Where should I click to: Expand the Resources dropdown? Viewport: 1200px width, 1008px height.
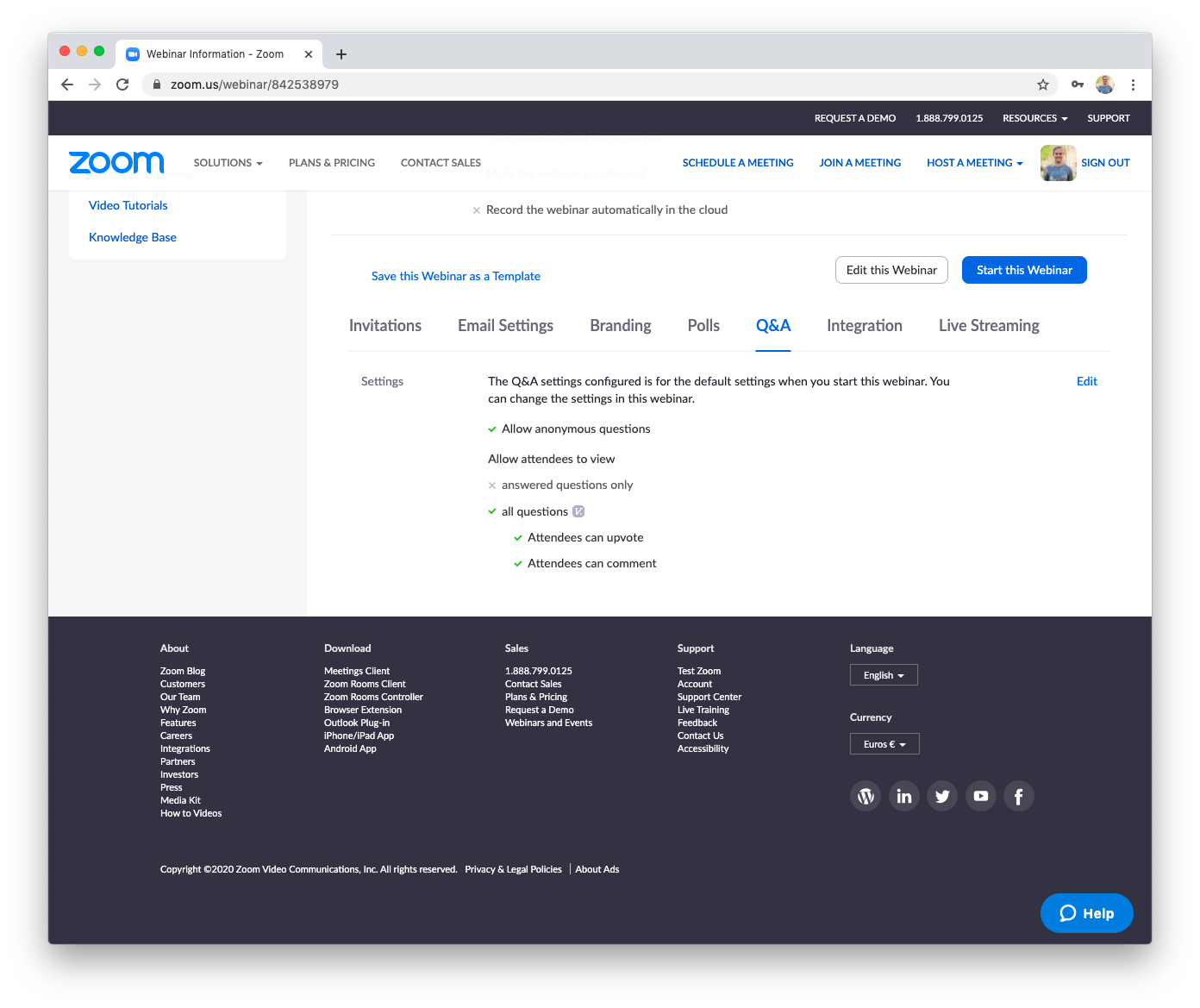point(1034,118)
